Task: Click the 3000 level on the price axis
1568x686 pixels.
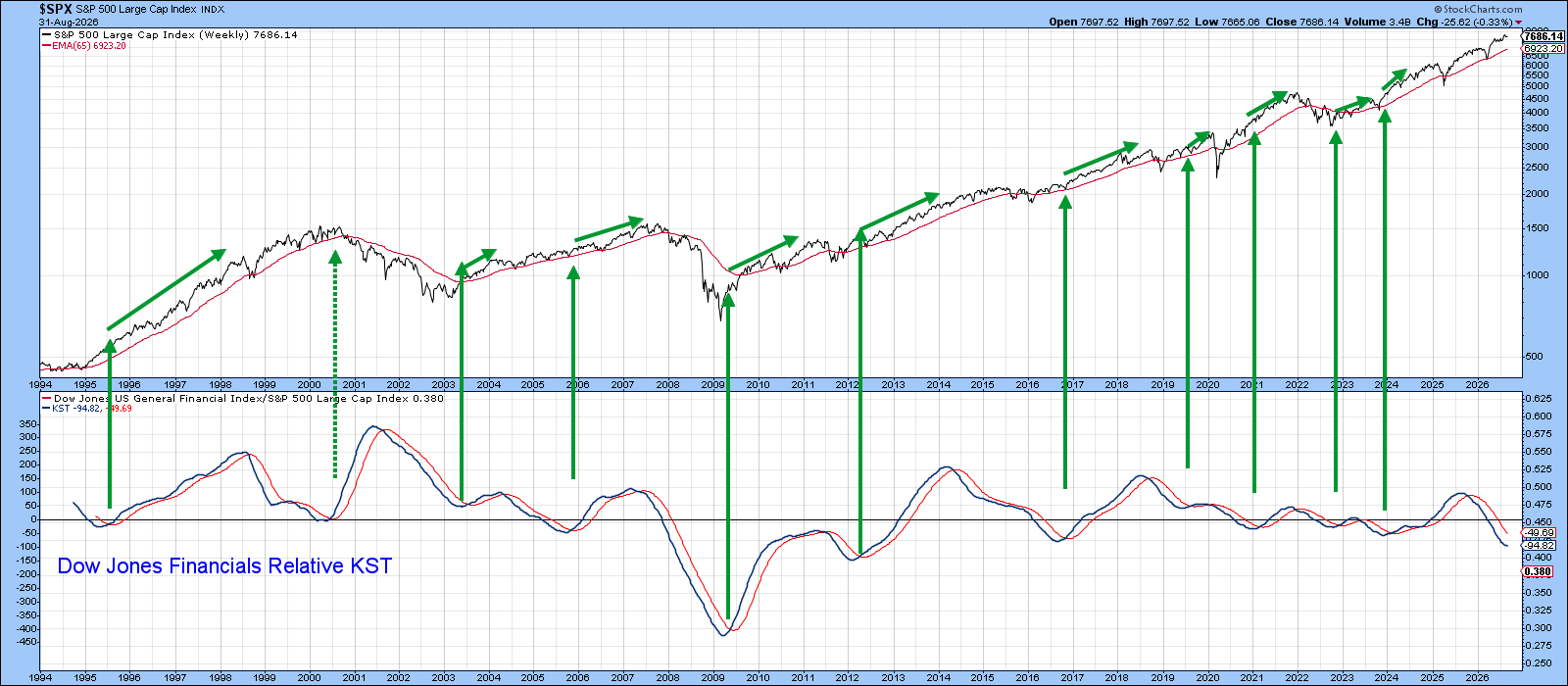Action: (x=1538, y=147)
